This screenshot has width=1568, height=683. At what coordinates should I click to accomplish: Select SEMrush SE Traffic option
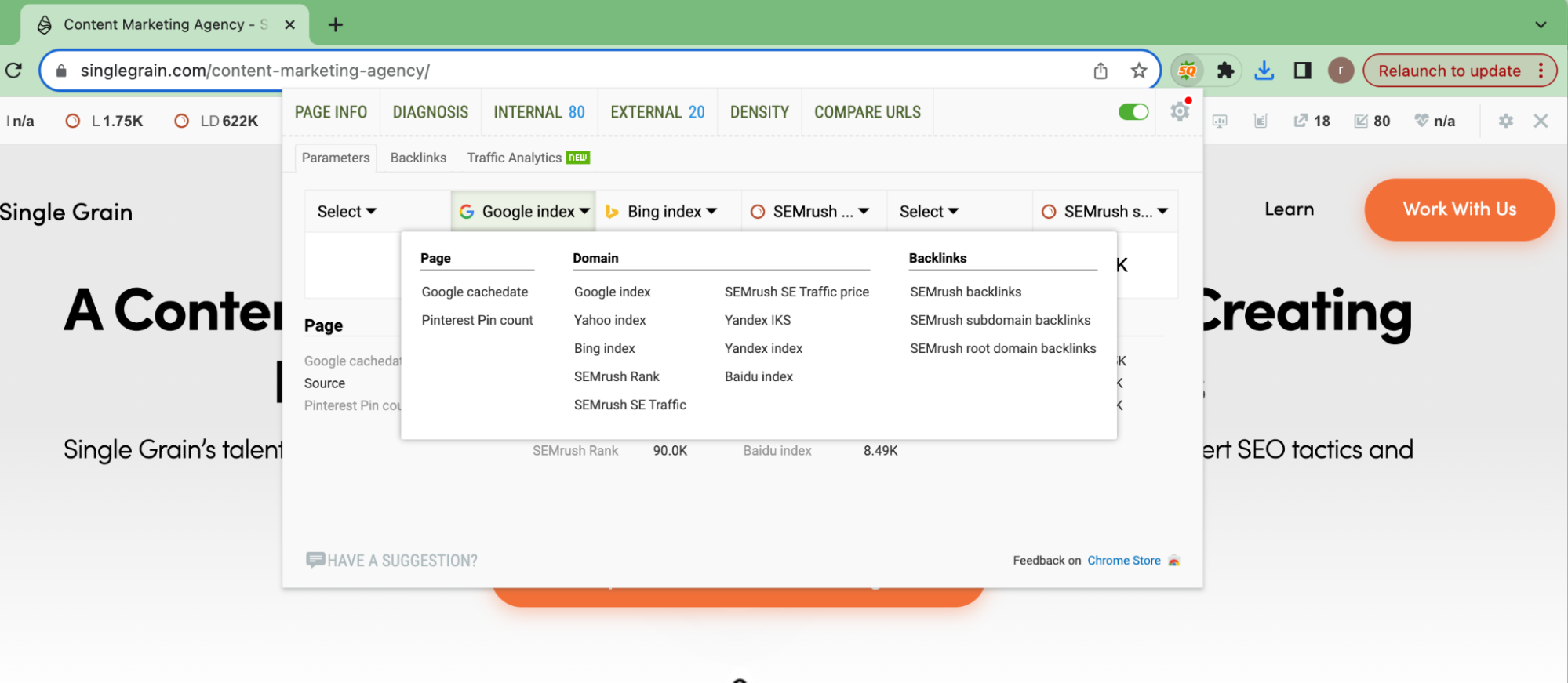(630, 405)
